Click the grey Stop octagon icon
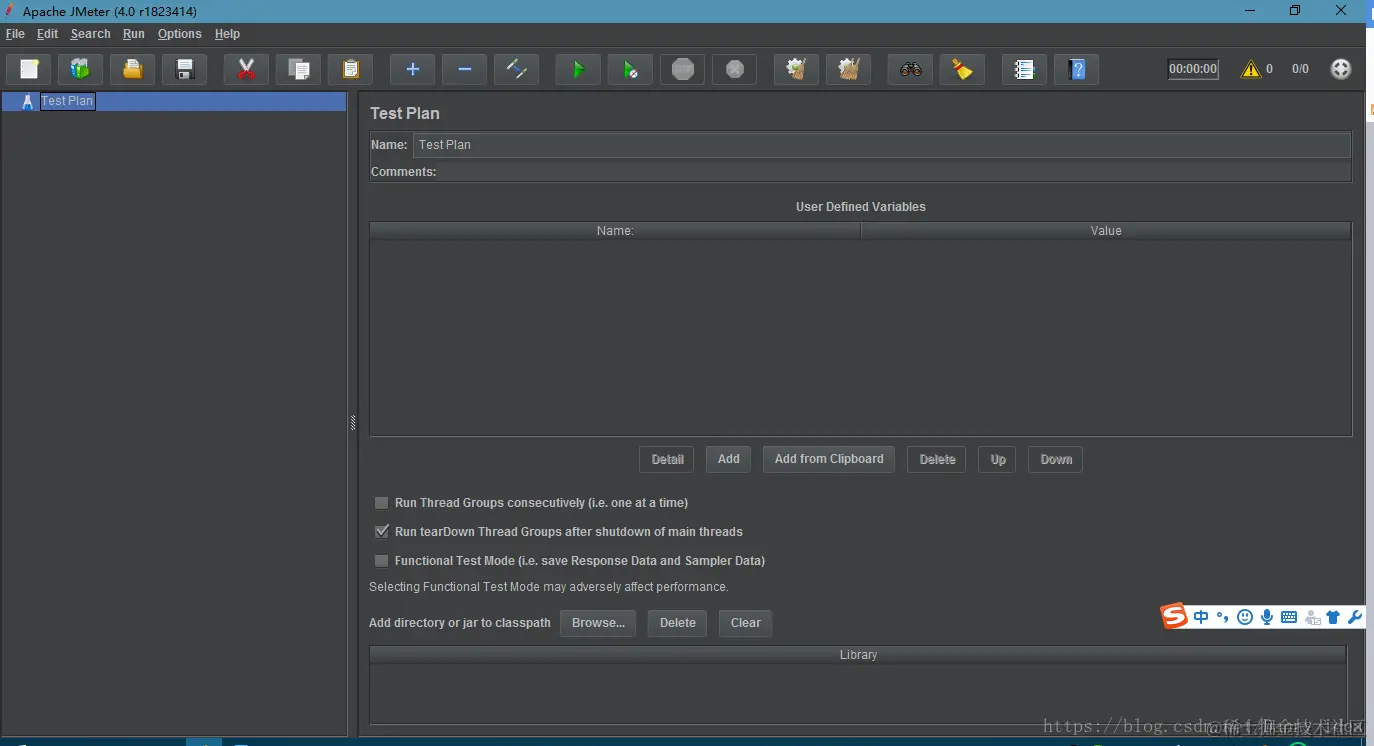The image size is (1374, 746). click(682, 69)
